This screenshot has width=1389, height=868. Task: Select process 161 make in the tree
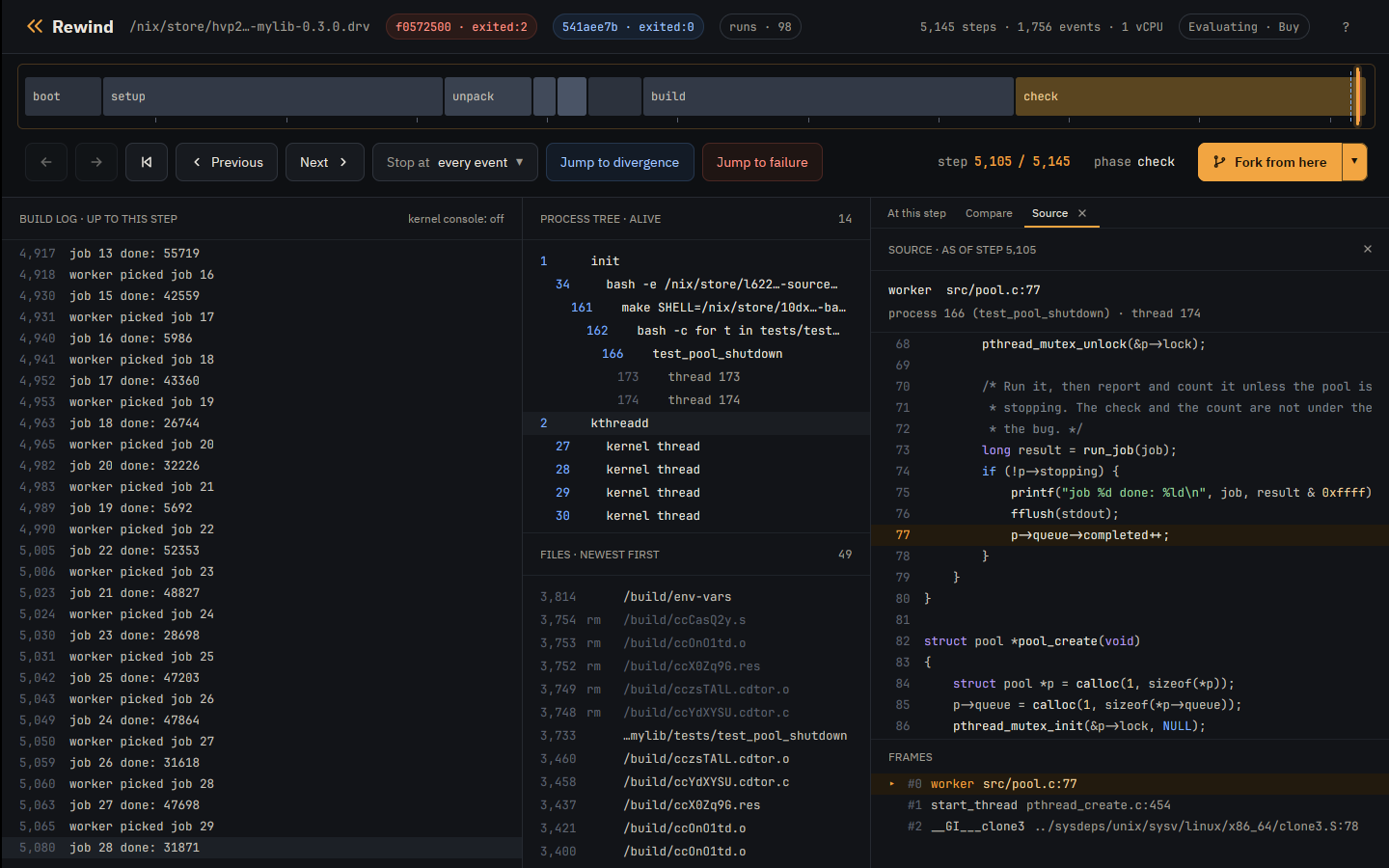(696, 308)
